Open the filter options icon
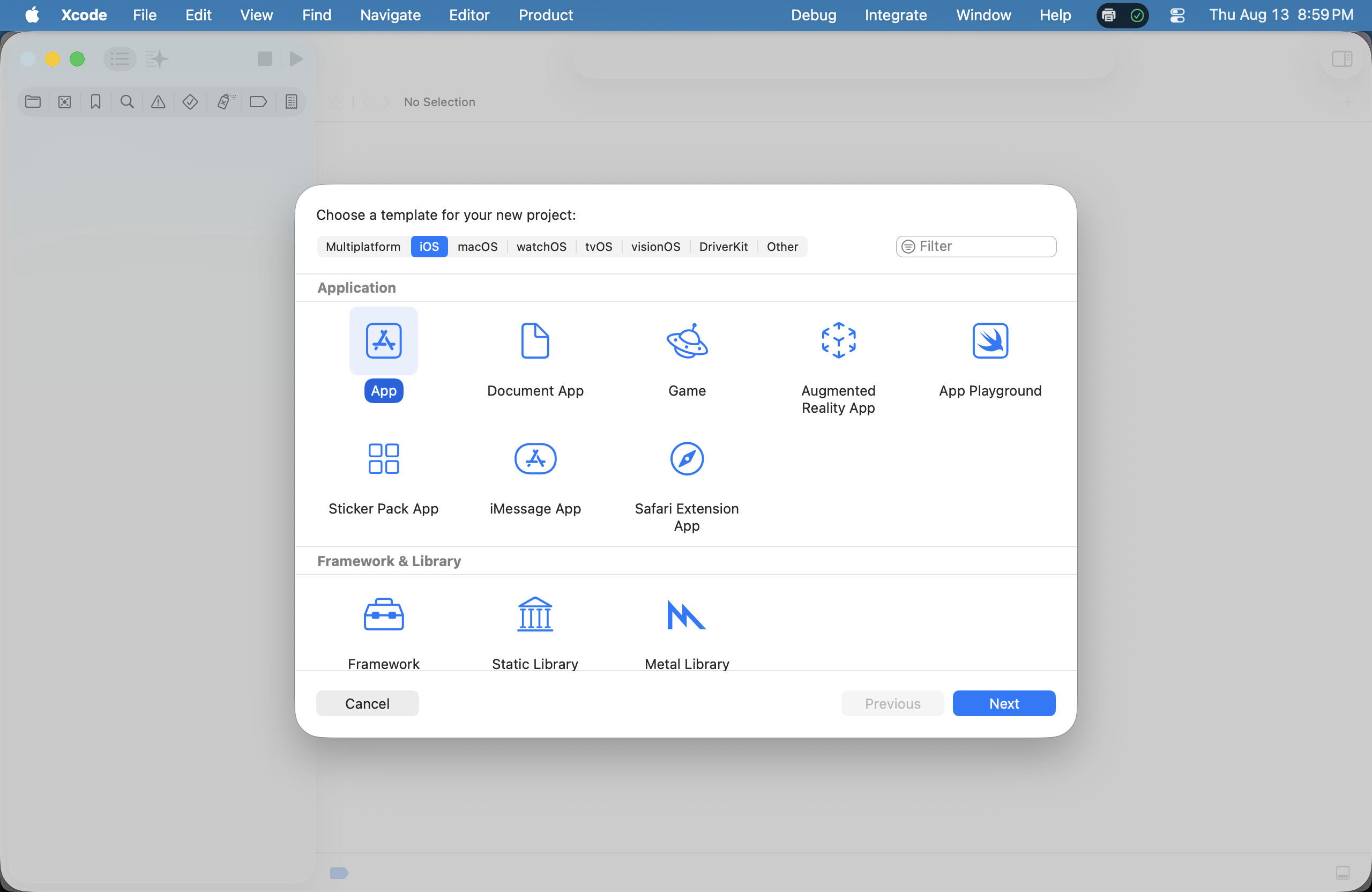Screen dimensions: 1372x892 tap(908, 247)
